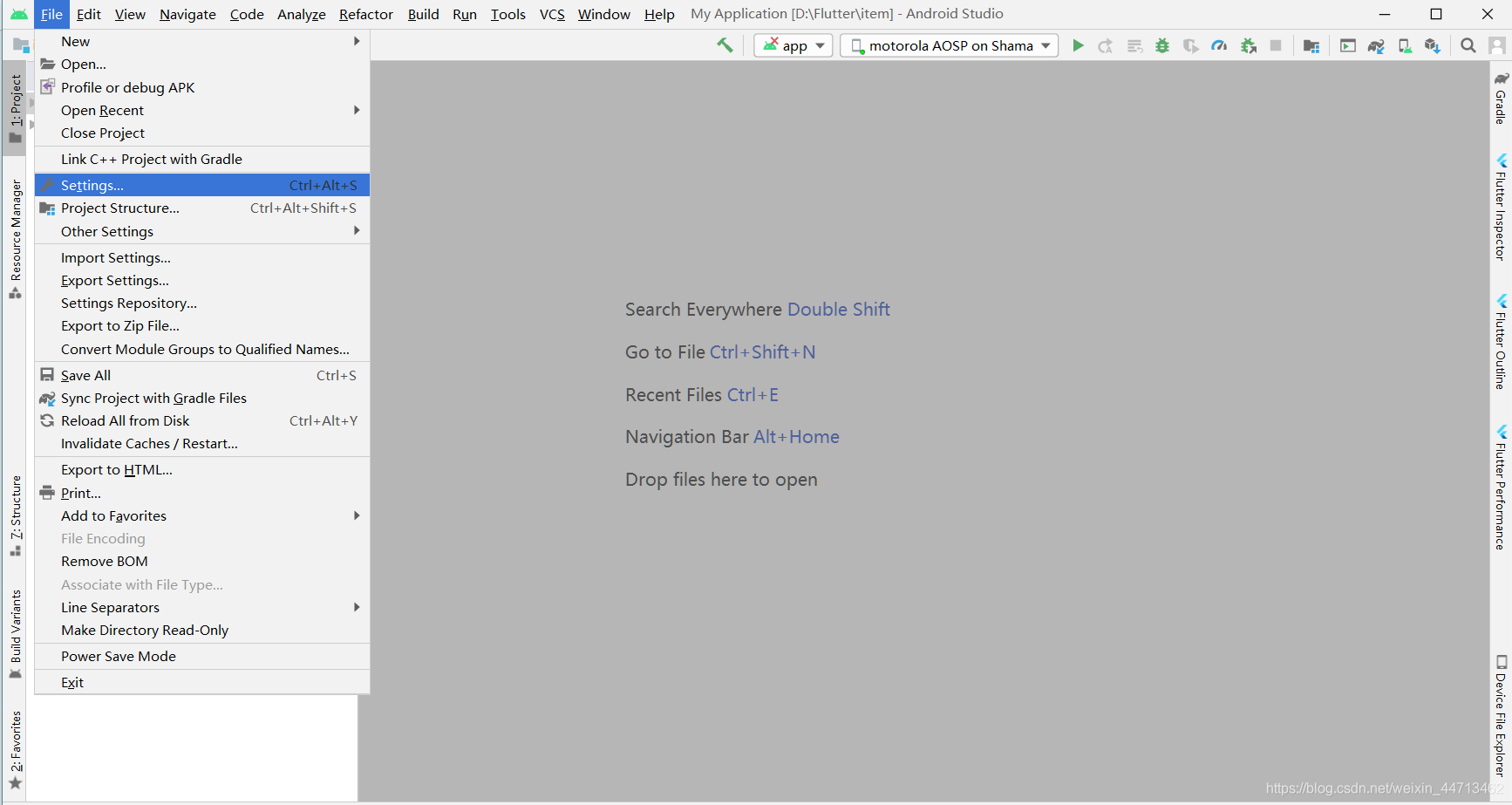Open the Build menu in menu bar
The height and width of the screenshot is (805, 1512).
pyautogui.click(x=424, y=14)
